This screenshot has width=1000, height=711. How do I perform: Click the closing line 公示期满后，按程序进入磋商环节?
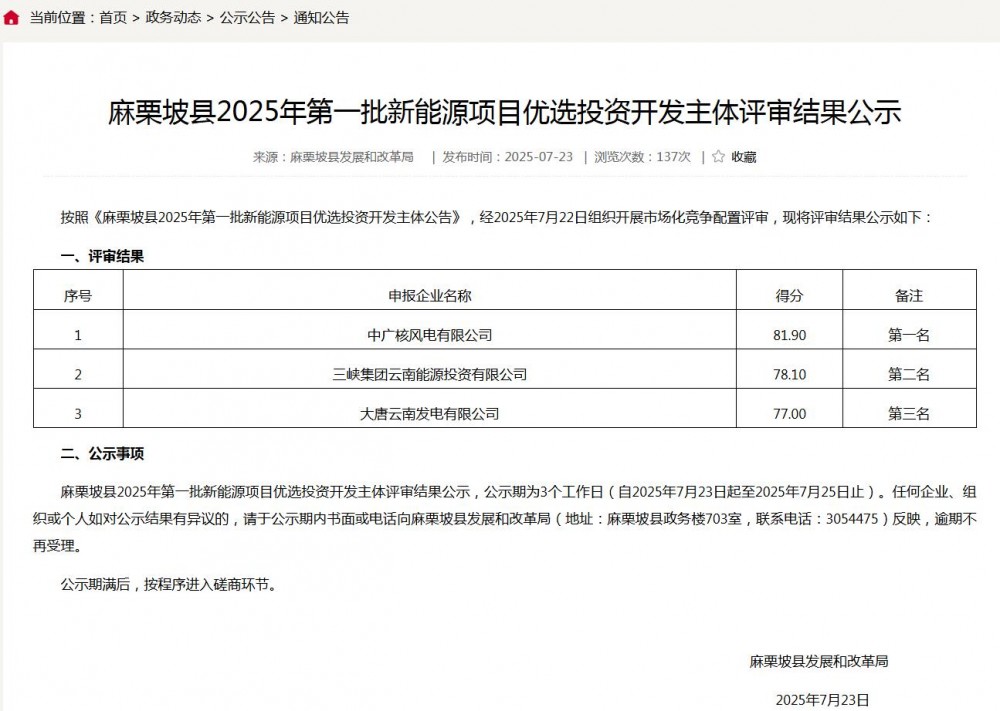coord(168,584)
